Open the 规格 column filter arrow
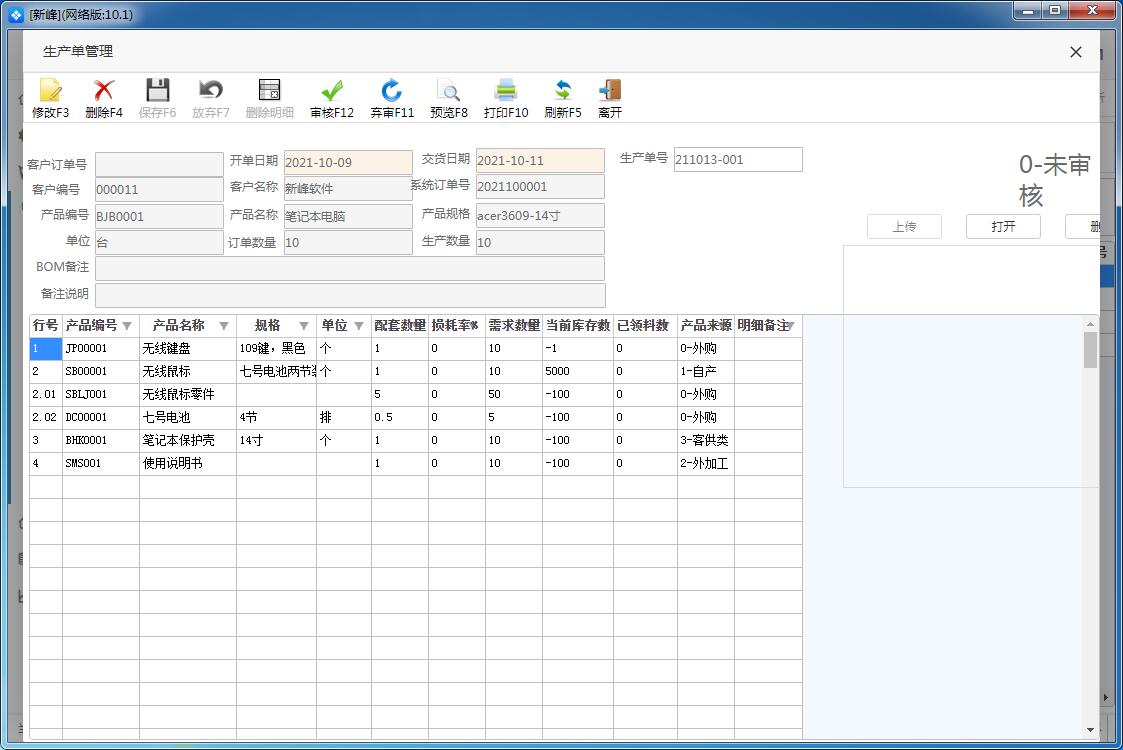The image size is (1123, 750). [x=304, y=326]
